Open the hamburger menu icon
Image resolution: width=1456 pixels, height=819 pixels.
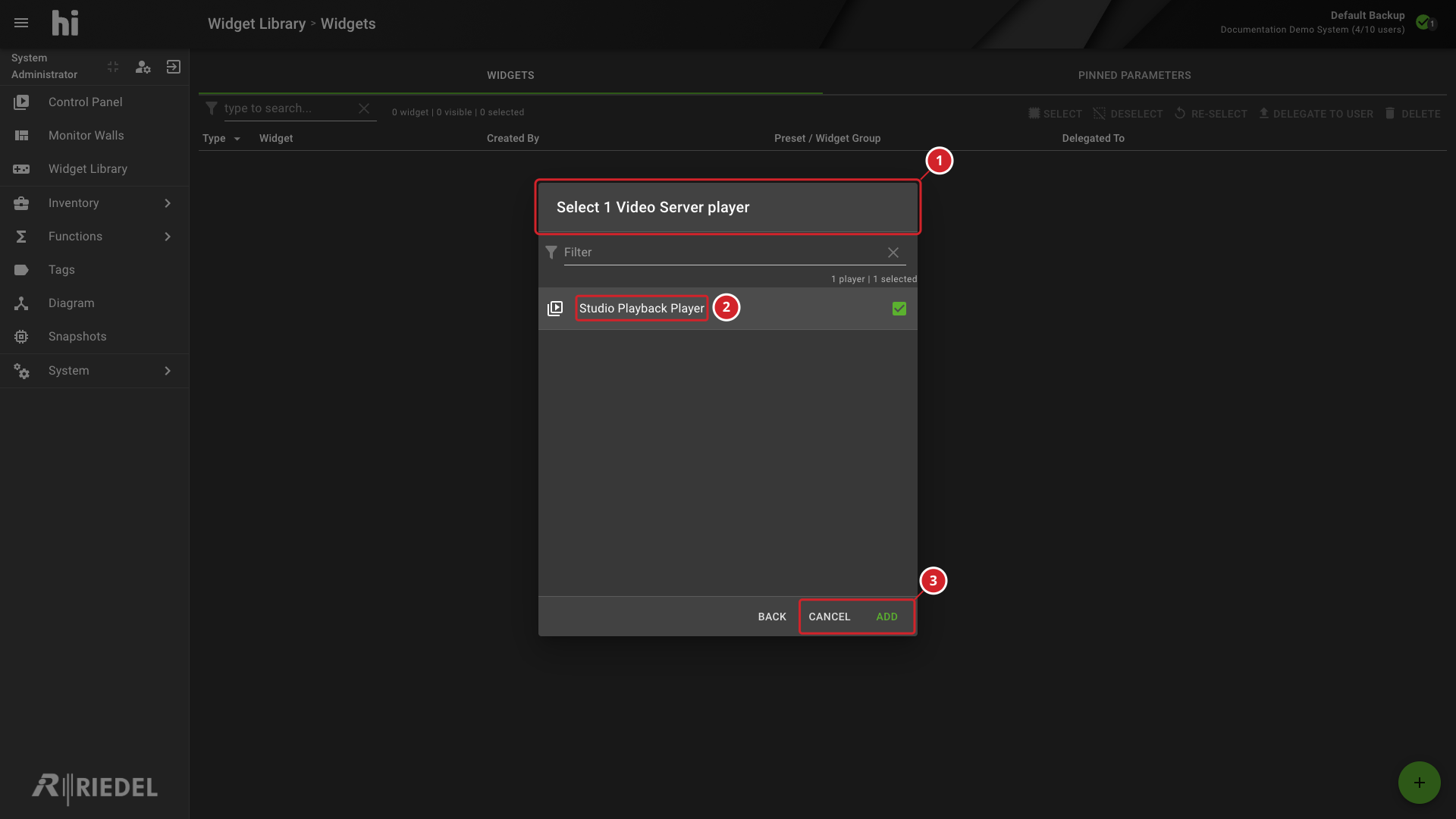coord(21,23)
